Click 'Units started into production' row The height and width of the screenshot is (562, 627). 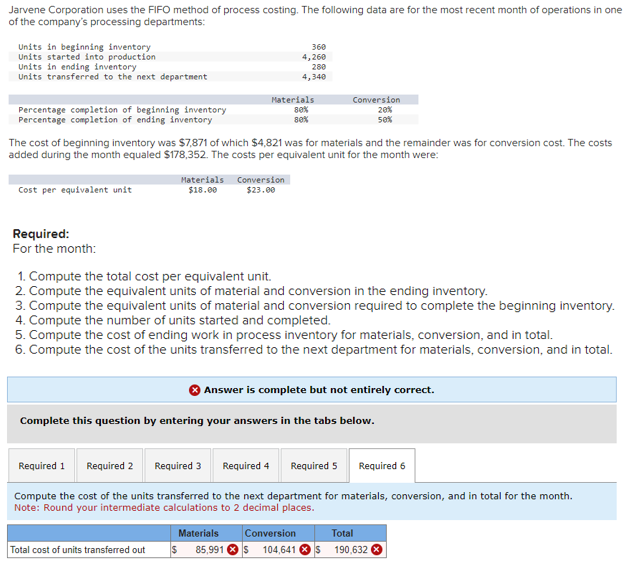click(172, 57)
